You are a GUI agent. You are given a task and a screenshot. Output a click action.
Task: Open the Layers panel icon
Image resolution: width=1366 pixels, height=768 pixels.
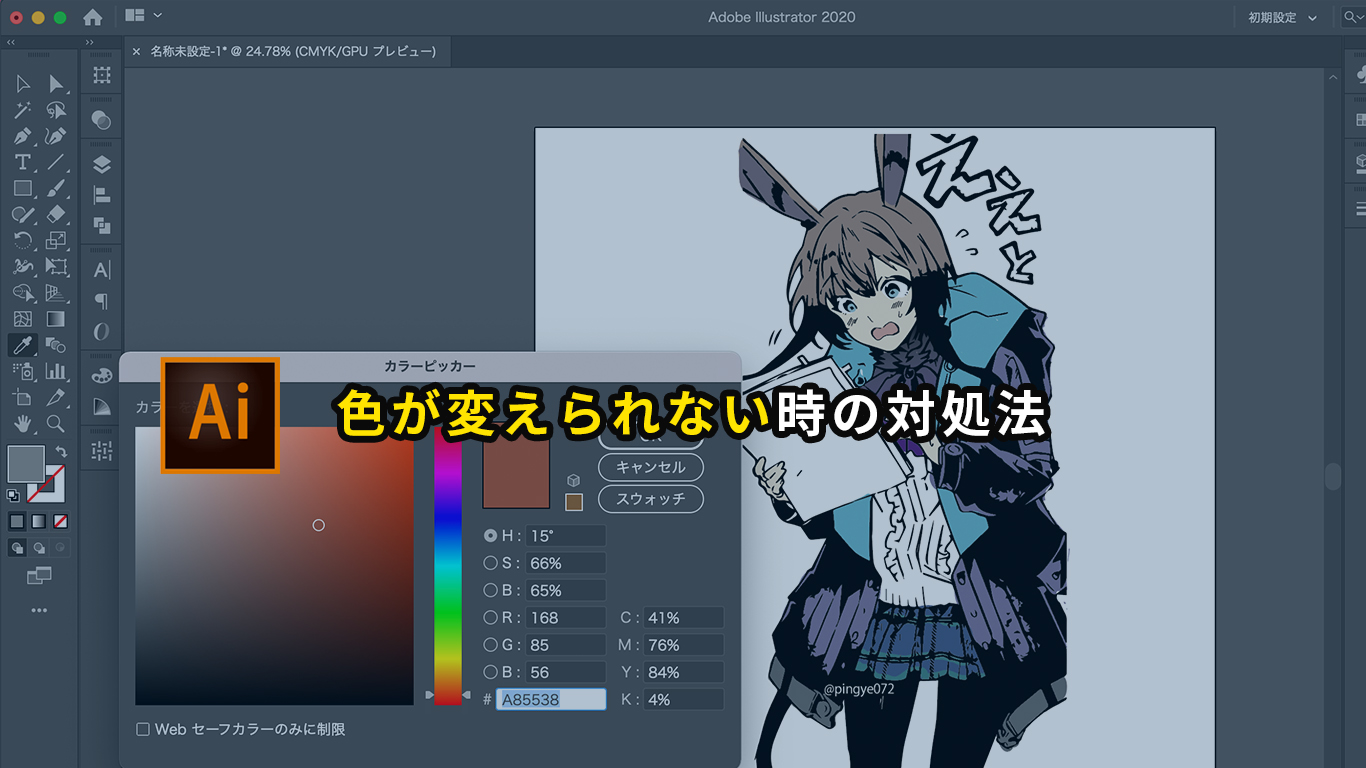101,165
